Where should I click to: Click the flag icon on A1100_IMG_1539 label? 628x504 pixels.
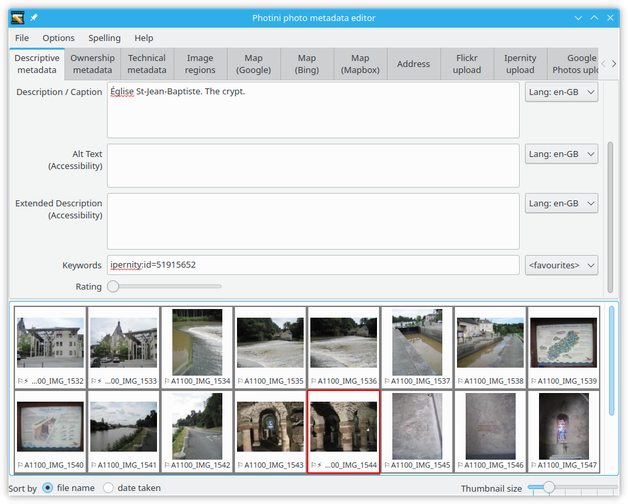coord(533,381)
